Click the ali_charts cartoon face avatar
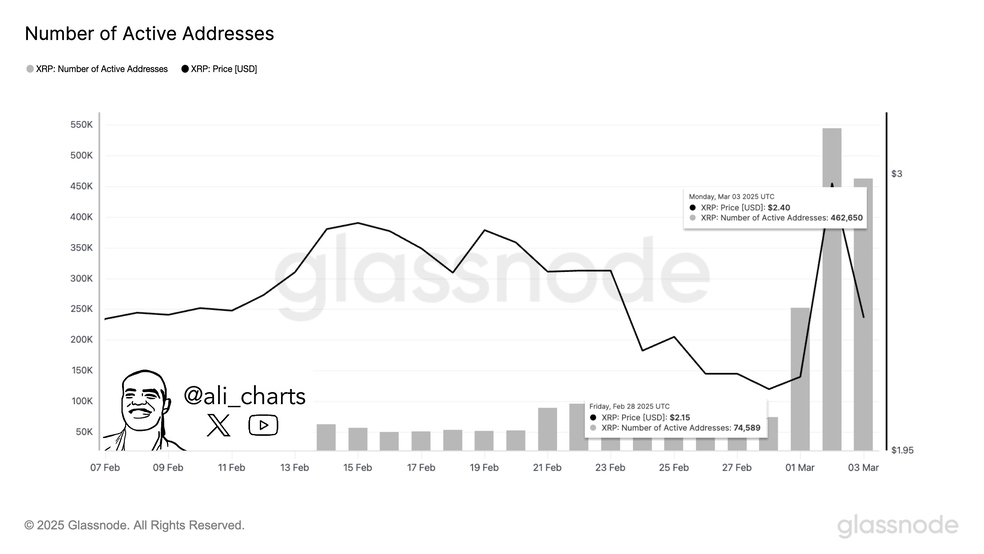 coord(143,410)
